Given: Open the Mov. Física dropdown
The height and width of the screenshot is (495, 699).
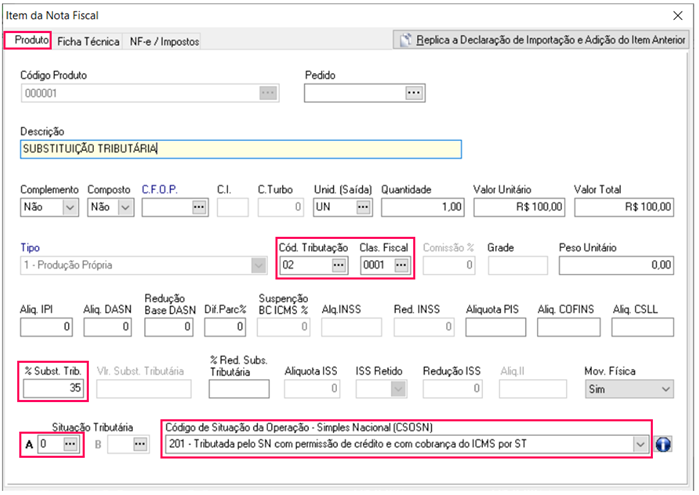Looking at the screenshot, I should [664, 387].
